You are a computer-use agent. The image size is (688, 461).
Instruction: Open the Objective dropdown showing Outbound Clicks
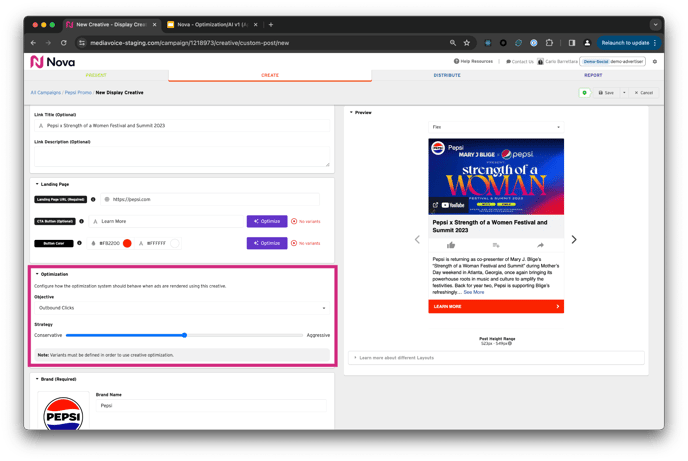tap(181, 308)
